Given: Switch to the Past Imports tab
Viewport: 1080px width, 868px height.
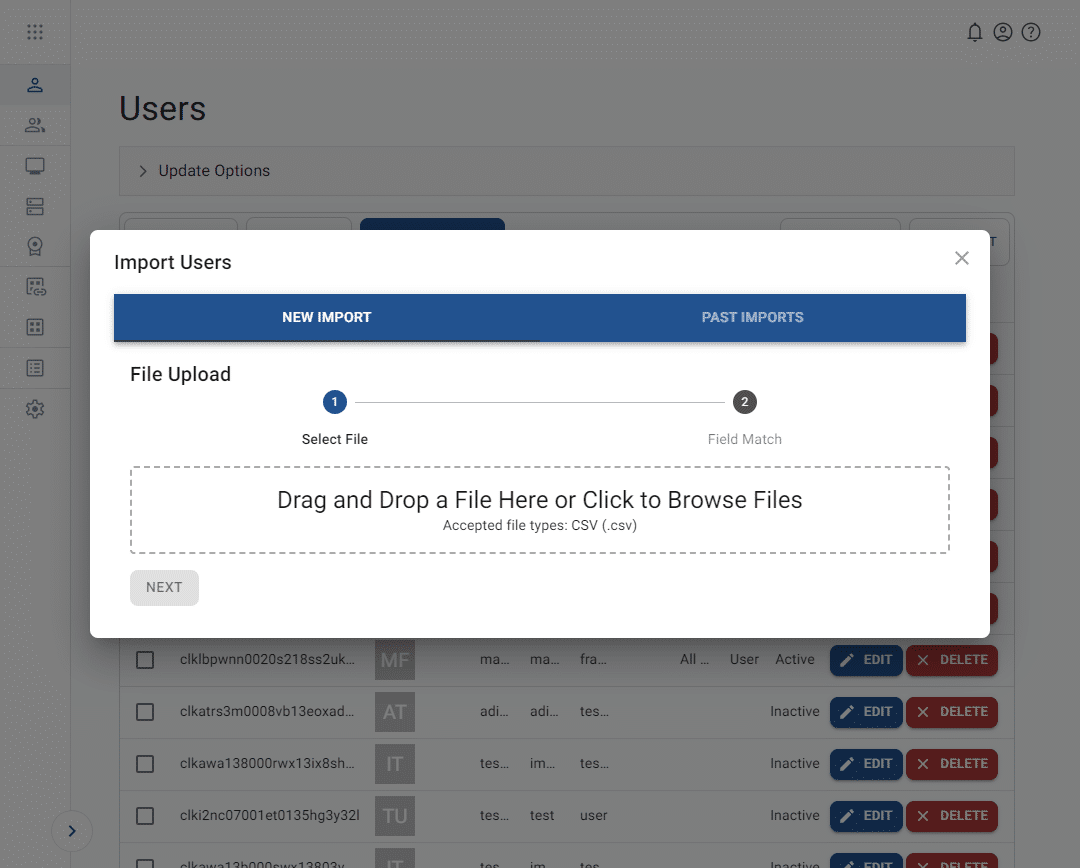Looking at the screenshot, I should point(753,317).
